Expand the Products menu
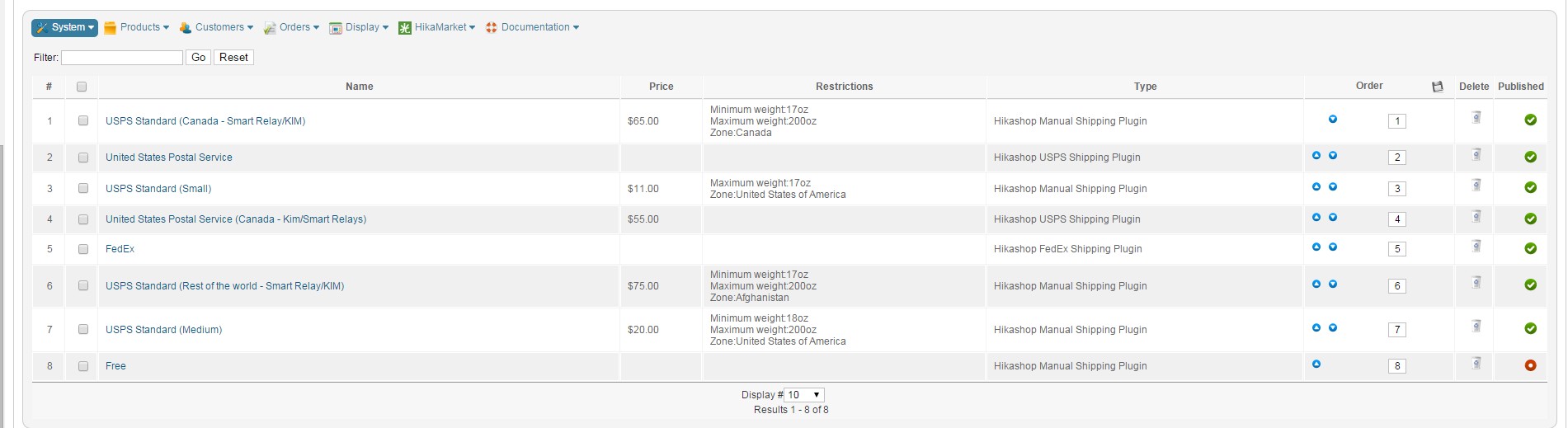The image size is (1568, 428). (x=137, y=27)
